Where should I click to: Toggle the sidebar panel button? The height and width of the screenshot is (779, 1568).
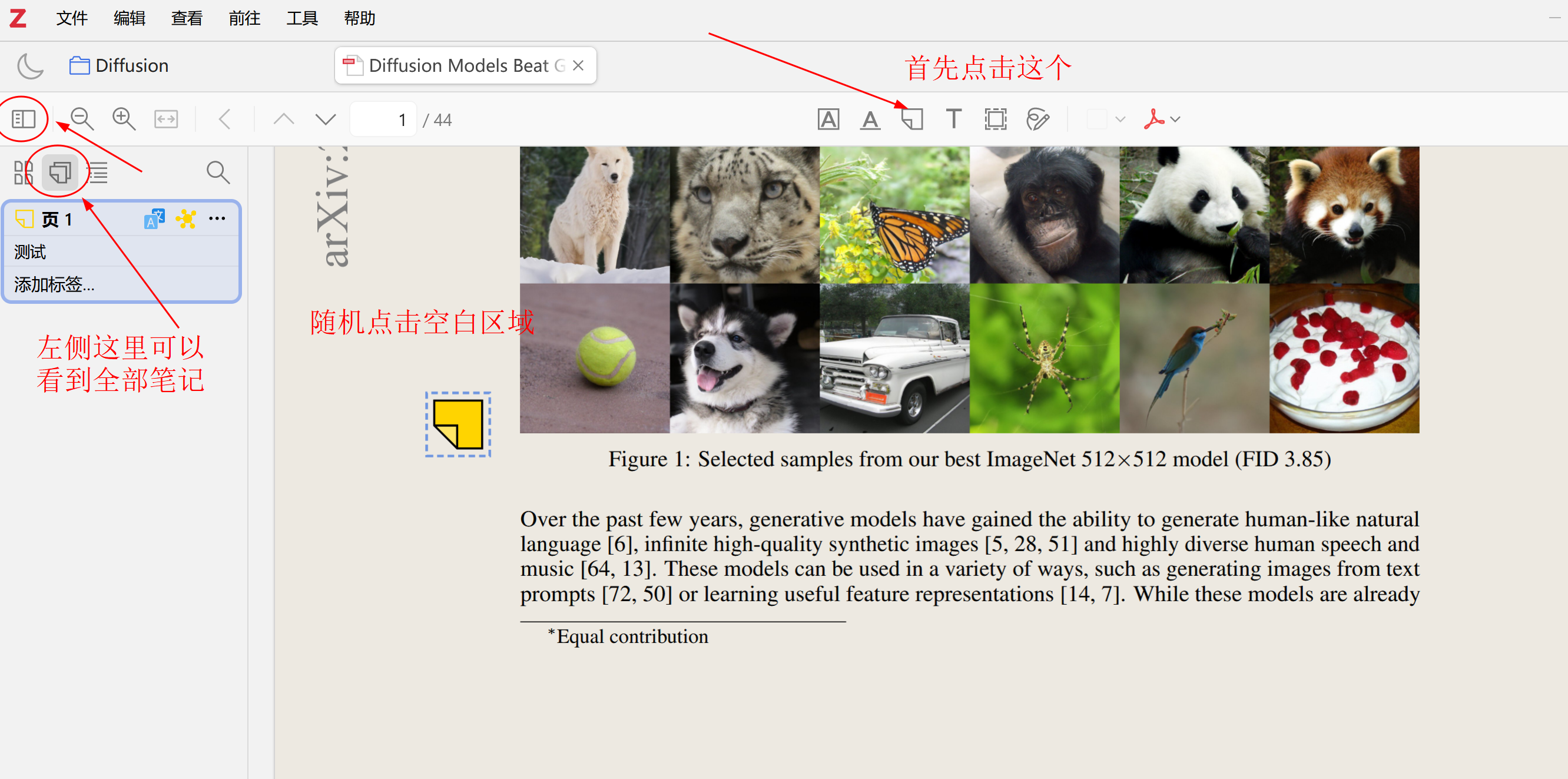coord(24,120)
